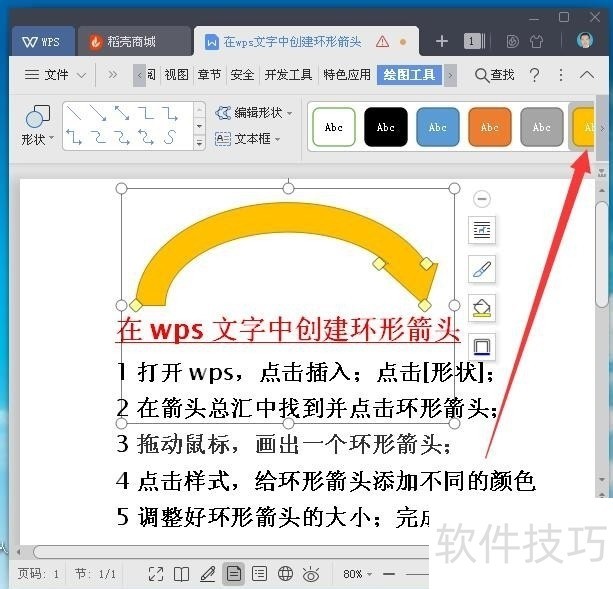Click the vertical scrollbar thumb

[x=602, y=255]
